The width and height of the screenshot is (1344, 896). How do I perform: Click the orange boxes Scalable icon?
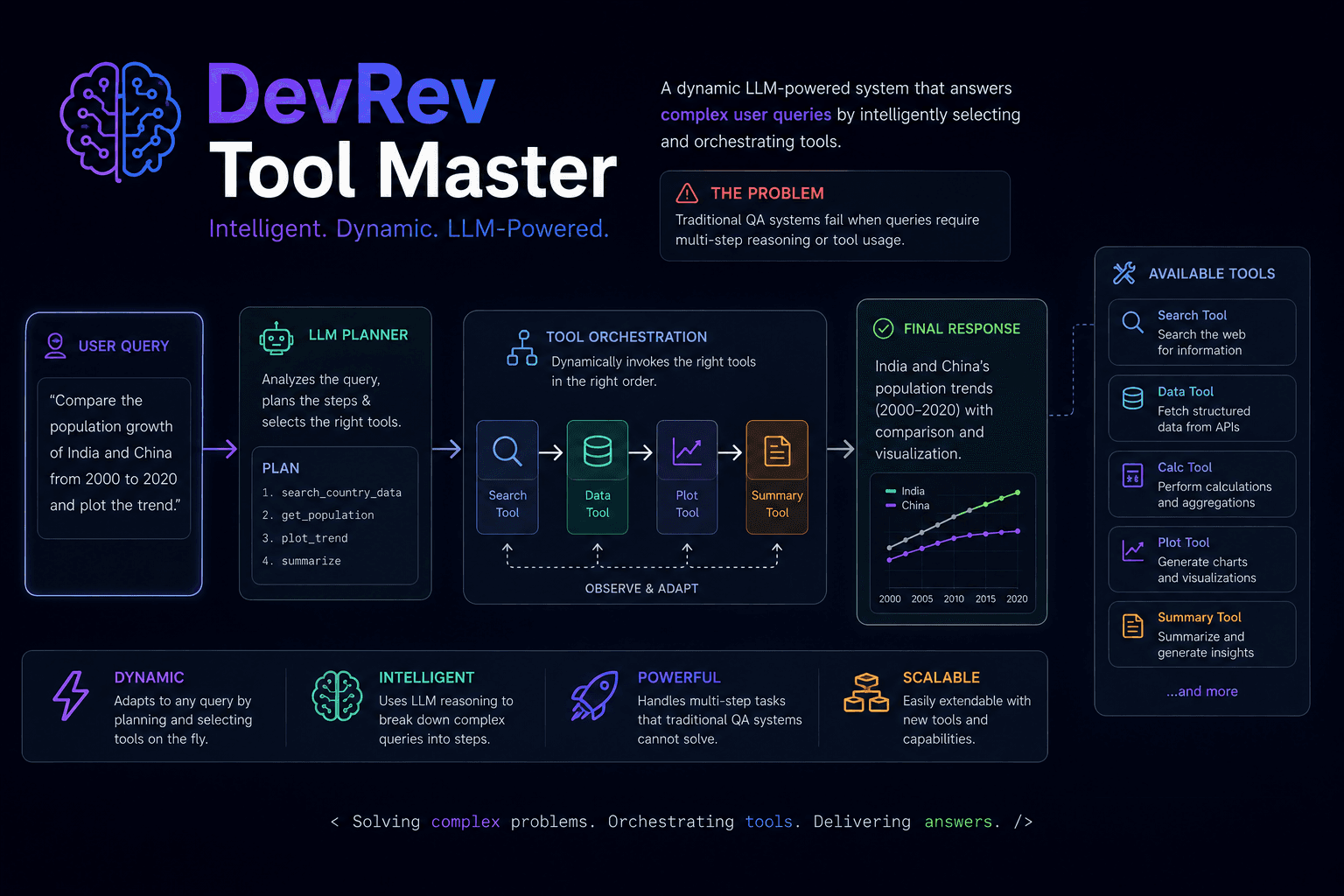tap(866, 693)
